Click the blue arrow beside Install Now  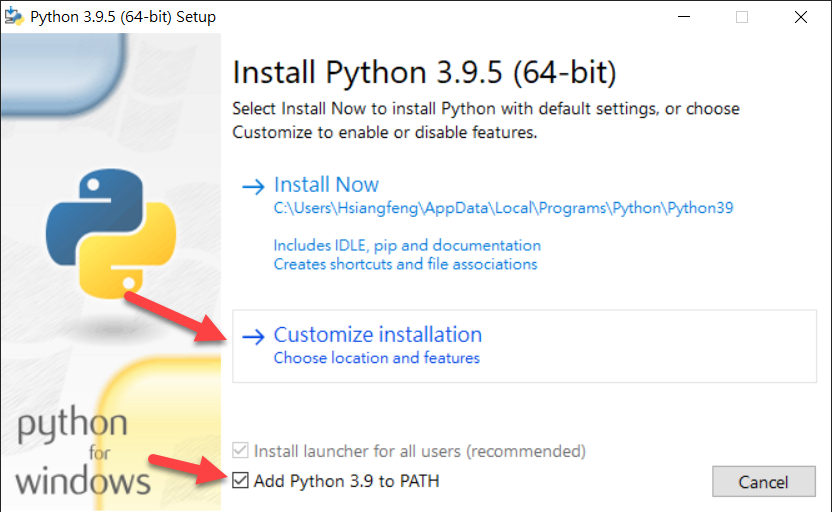tap(254, 186)
